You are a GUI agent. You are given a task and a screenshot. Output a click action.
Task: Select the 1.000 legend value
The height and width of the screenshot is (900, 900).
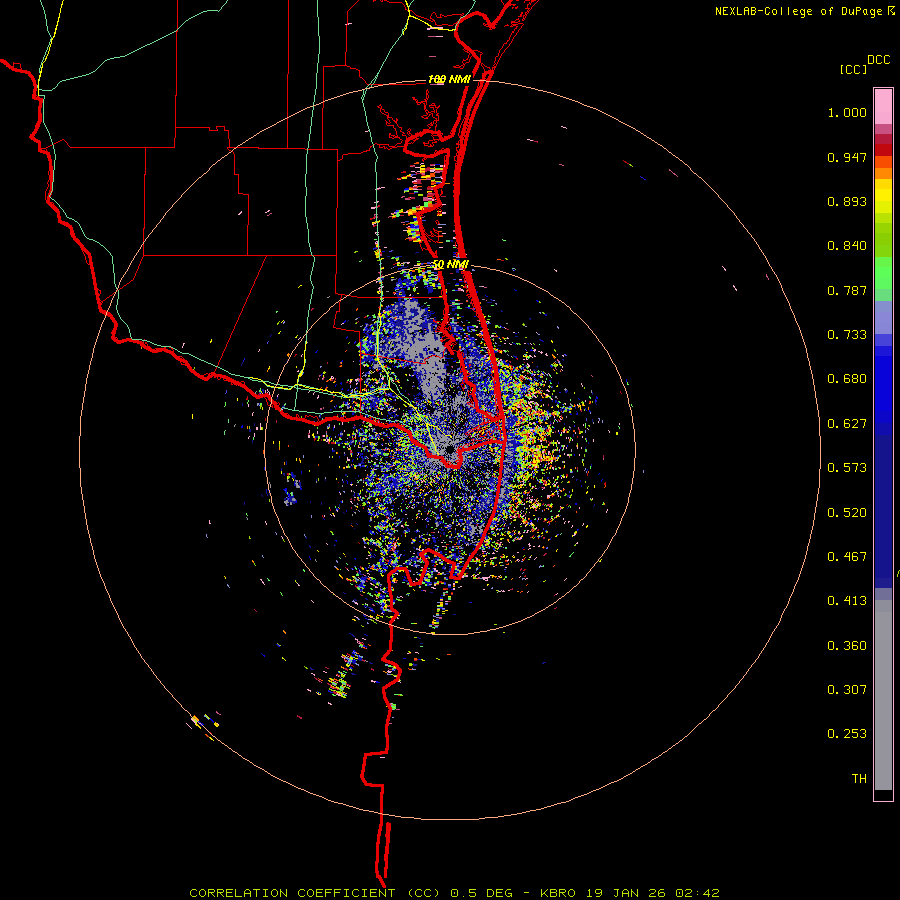coord(847,112)
